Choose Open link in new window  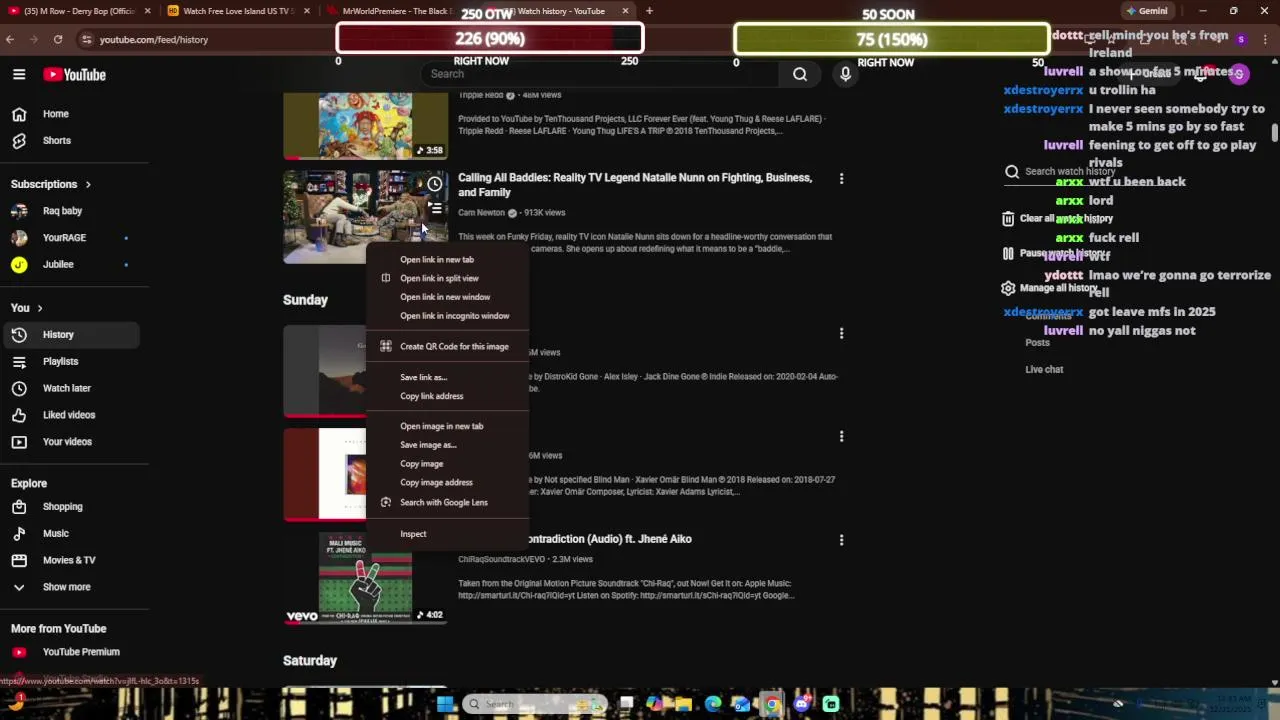(x=447, y=297)
